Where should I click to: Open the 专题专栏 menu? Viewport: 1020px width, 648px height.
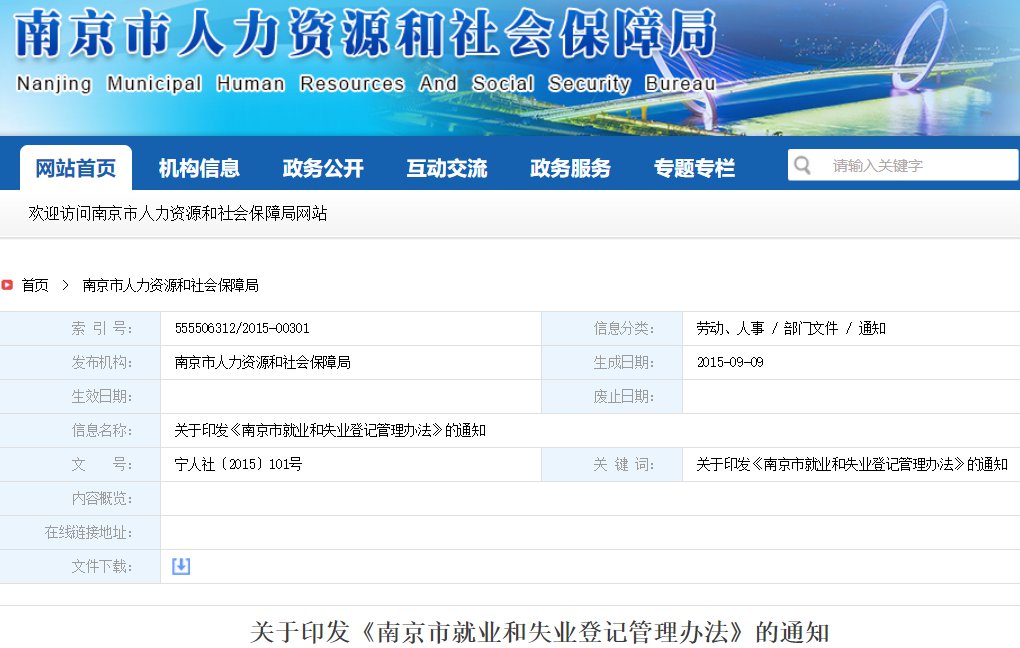pyautogui.click(x=694, y=169)
